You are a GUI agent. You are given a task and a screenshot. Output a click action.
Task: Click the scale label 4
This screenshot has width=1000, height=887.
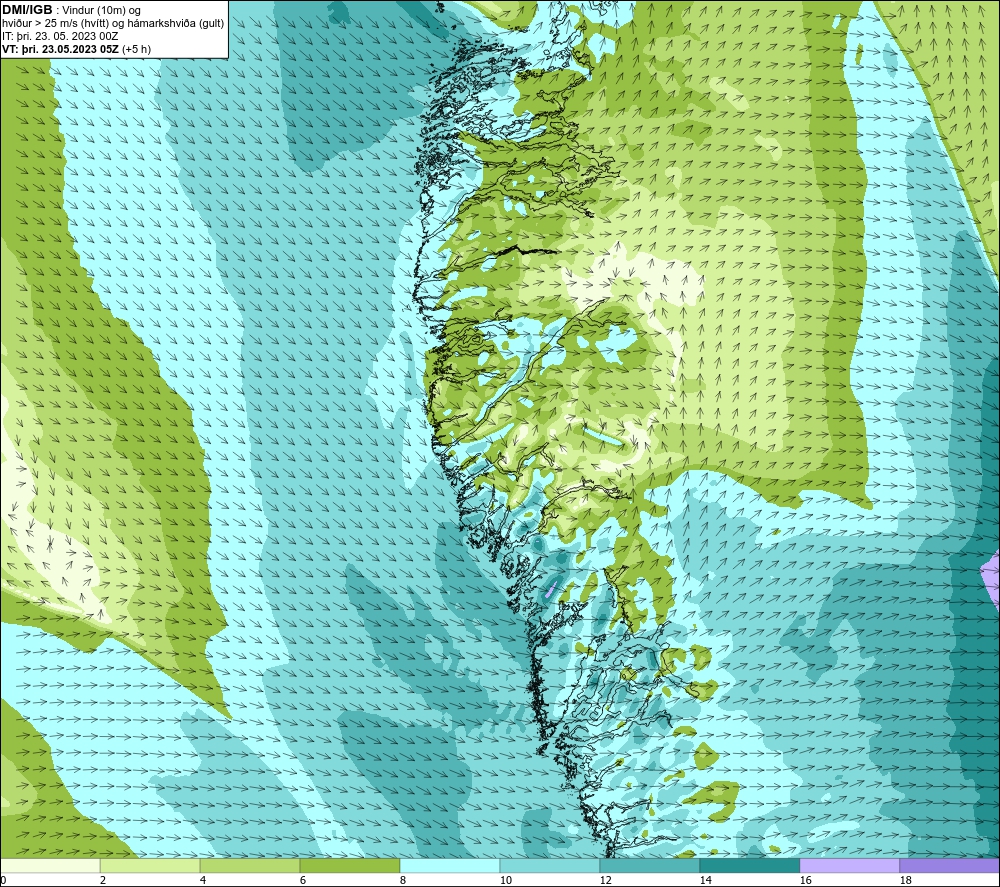(x=203, y=880)
